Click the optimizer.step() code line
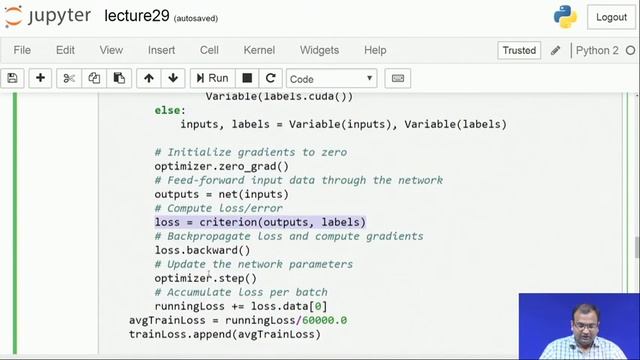 pyautogui.click(x=206, y=278)
